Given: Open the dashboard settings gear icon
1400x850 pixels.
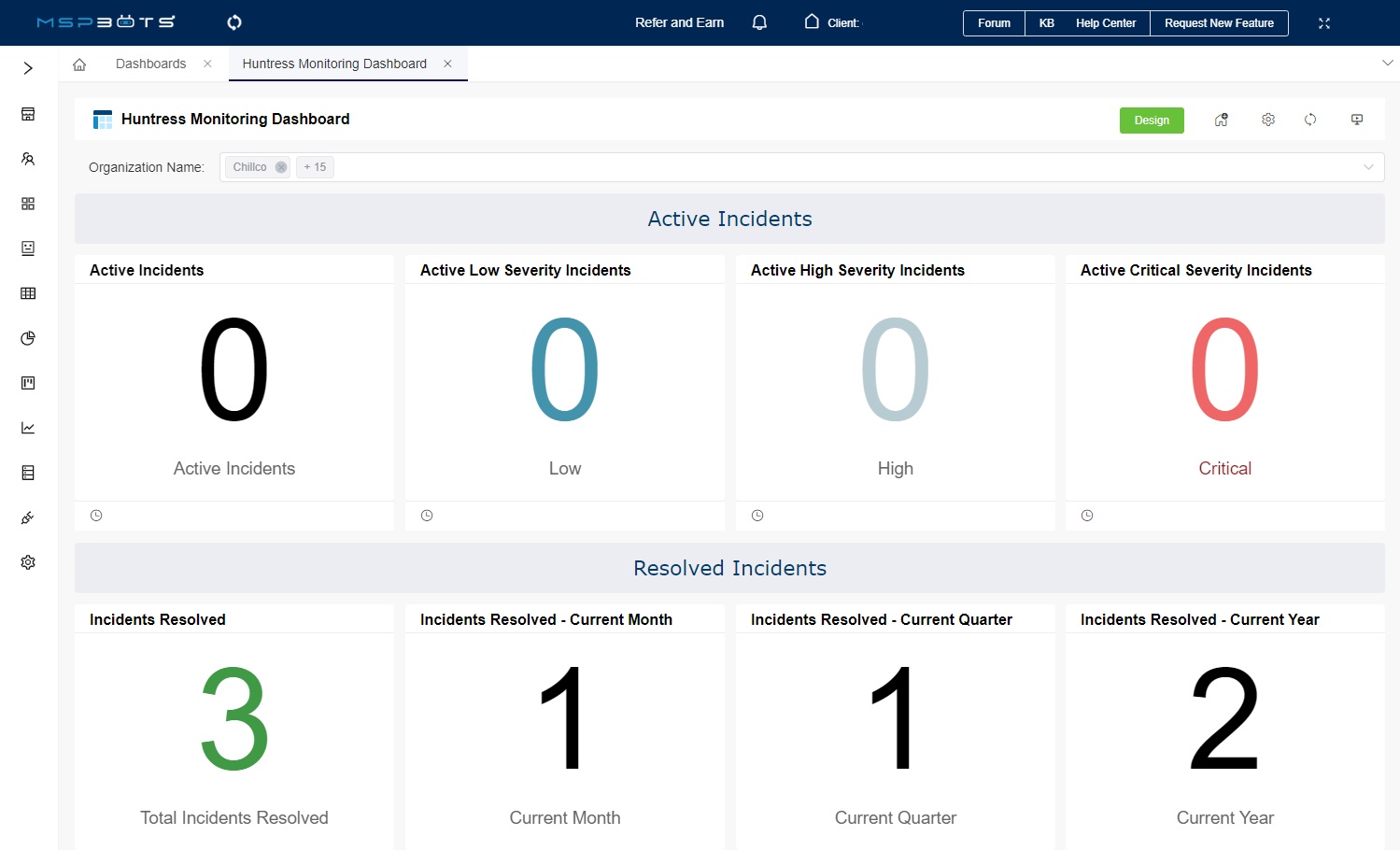Looking at the screenshot, I should tap(1267, 120).
